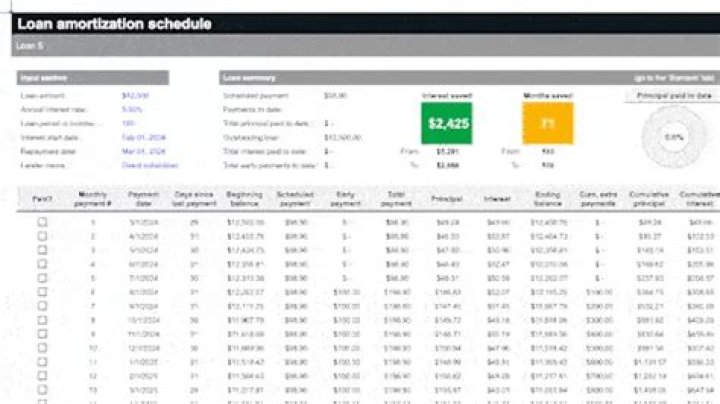The height and width of the screenshot is (404, 720).
Task: Click the Lender name value cell
Action: 150,165
